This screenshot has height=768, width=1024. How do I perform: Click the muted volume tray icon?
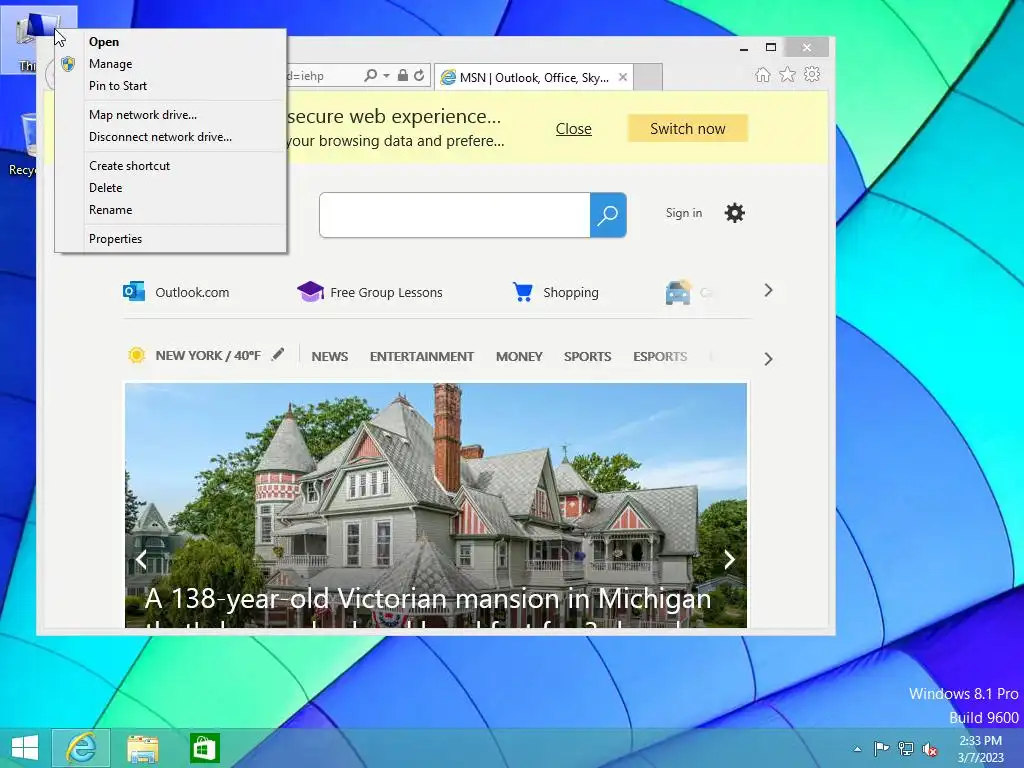(x=930, y=749)
